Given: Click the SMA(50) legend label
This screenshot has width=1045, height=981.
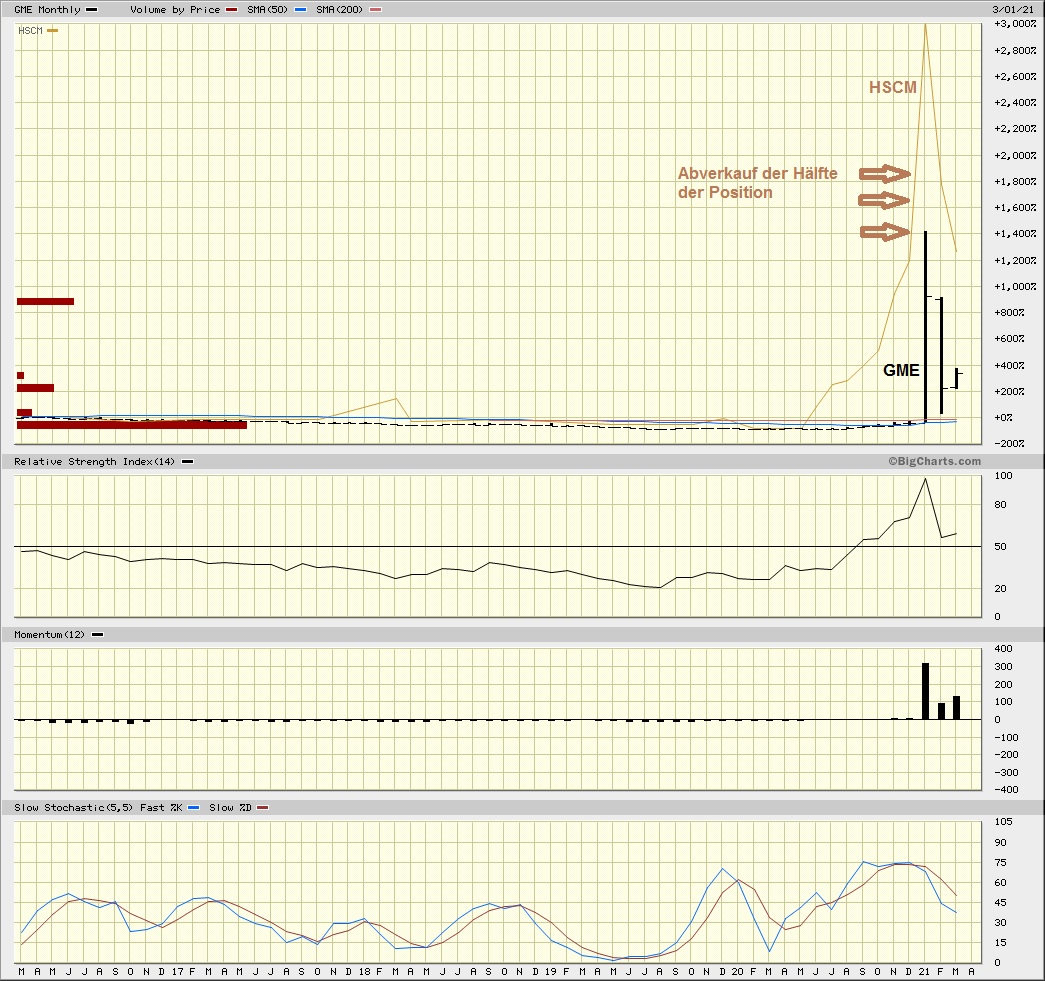Looking at the screenshot, I should tap(267, 9).
